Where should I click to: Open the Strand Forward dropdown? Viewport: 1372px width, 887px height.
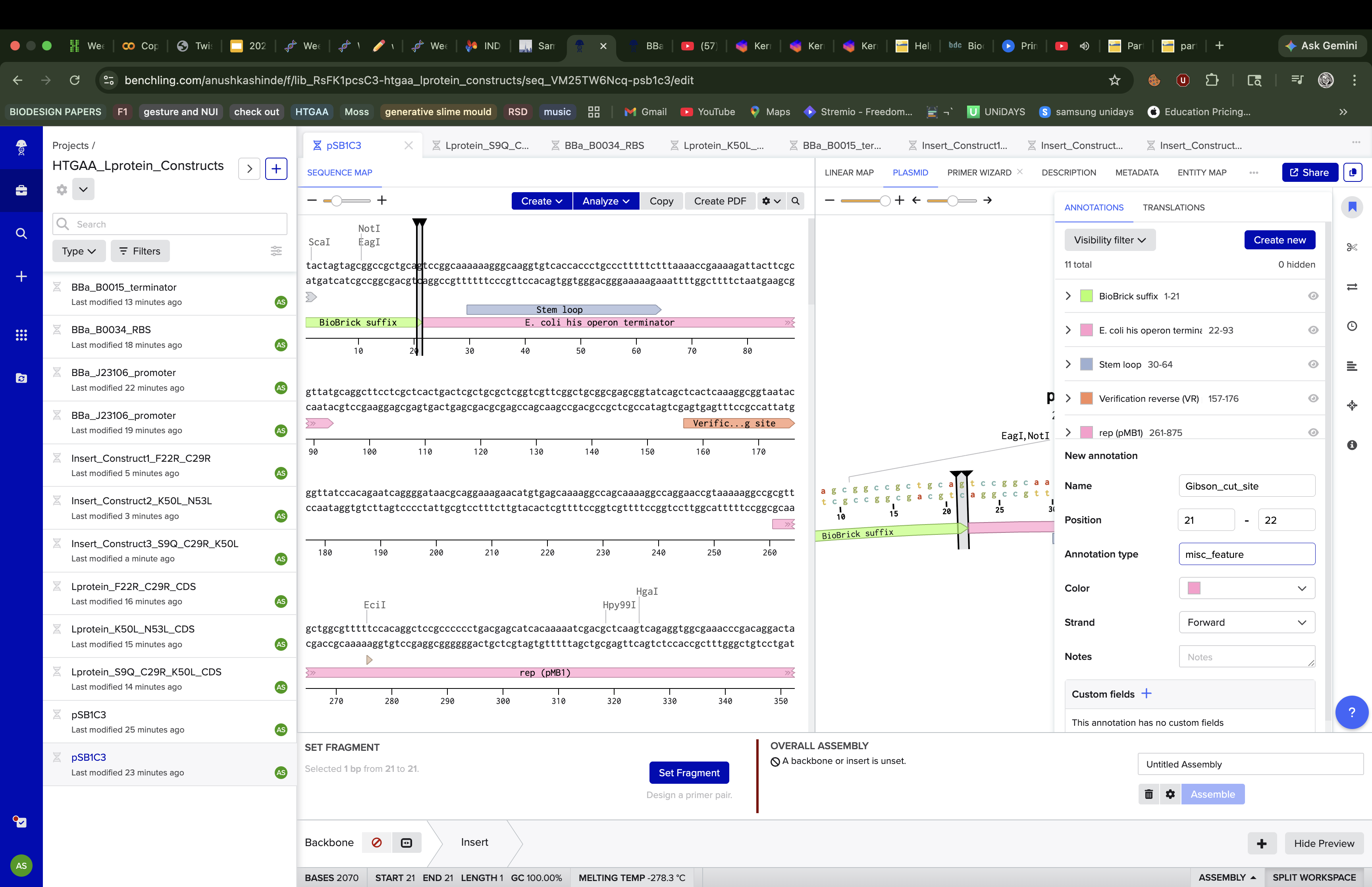tap(1247, 622)
